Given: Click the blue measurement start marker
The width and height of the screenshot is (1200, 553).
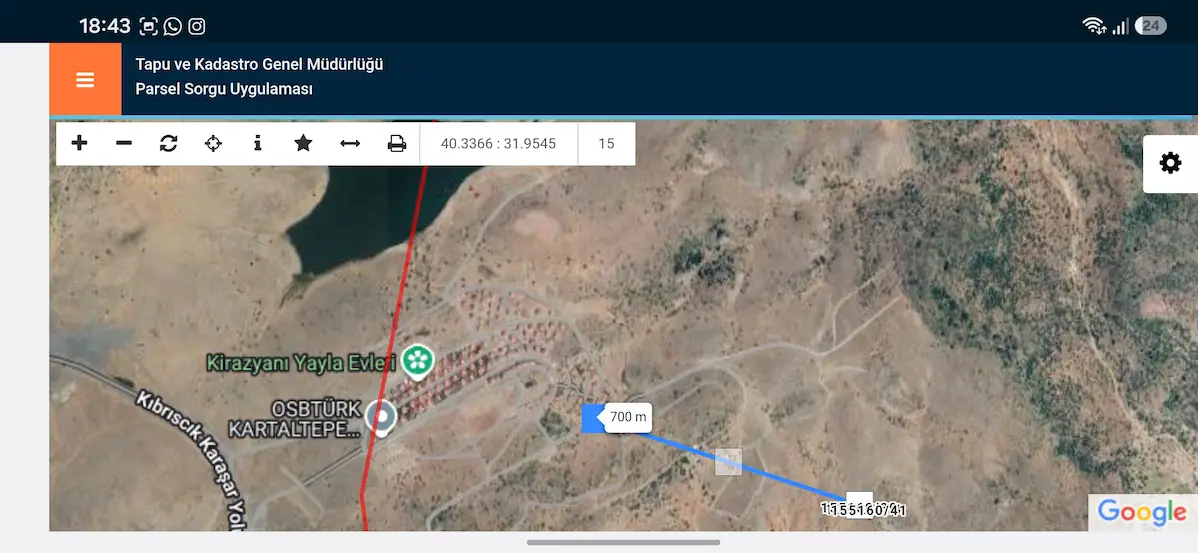Looking at the screenshot, I should [x=593, y=418].
